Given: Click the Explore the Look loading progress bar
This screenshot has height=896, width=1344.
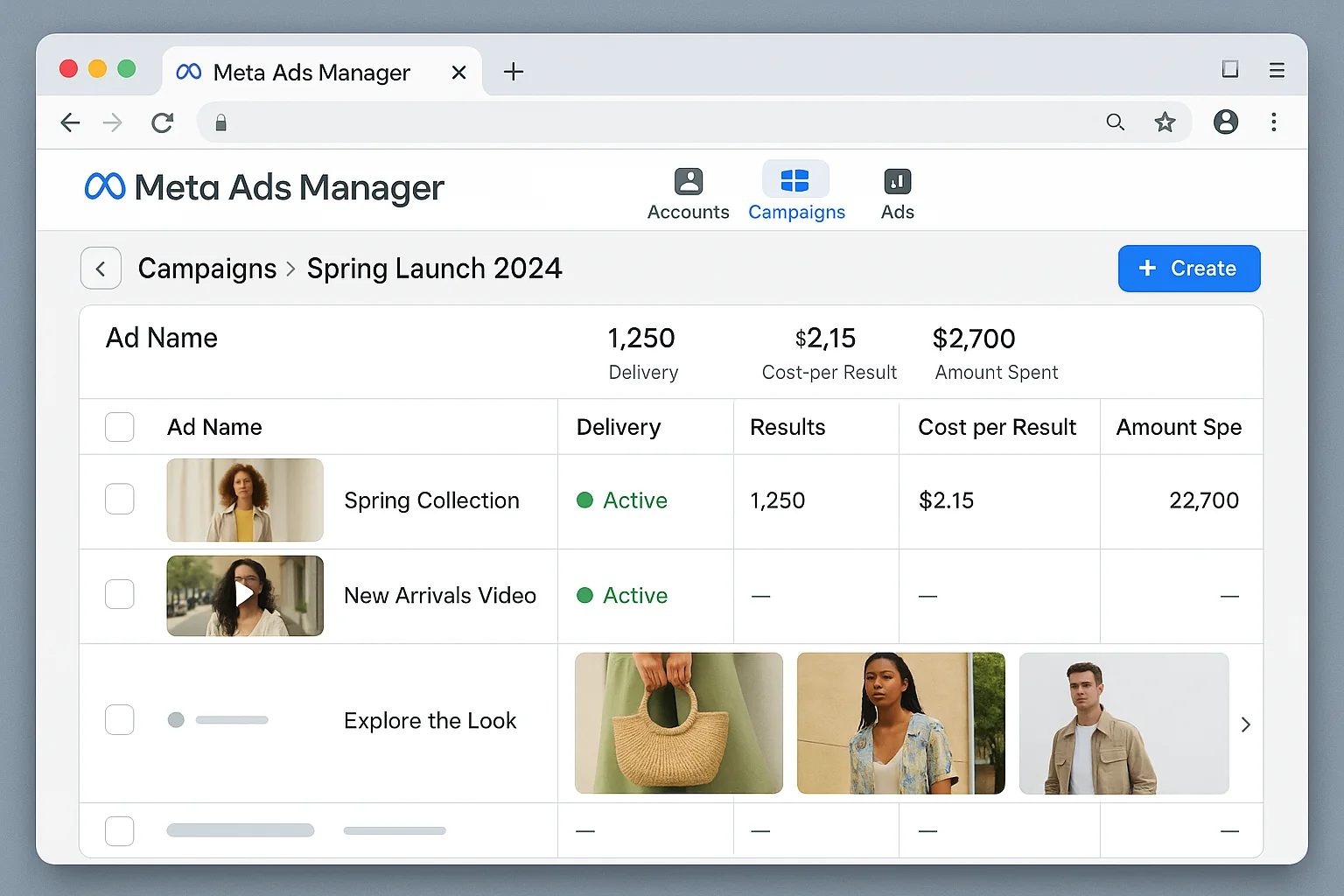Looking at the screenshot, I should tap(231, 720).
